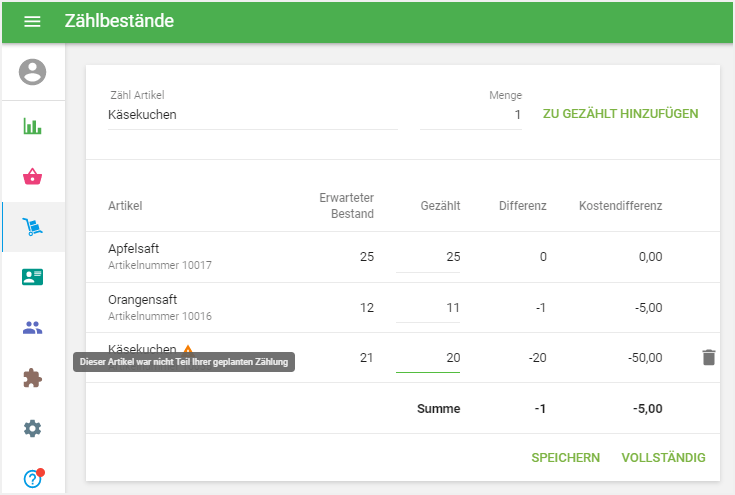Open the customer ID card icon
Screen dimensions: 735x495
[x=33, y=277]
